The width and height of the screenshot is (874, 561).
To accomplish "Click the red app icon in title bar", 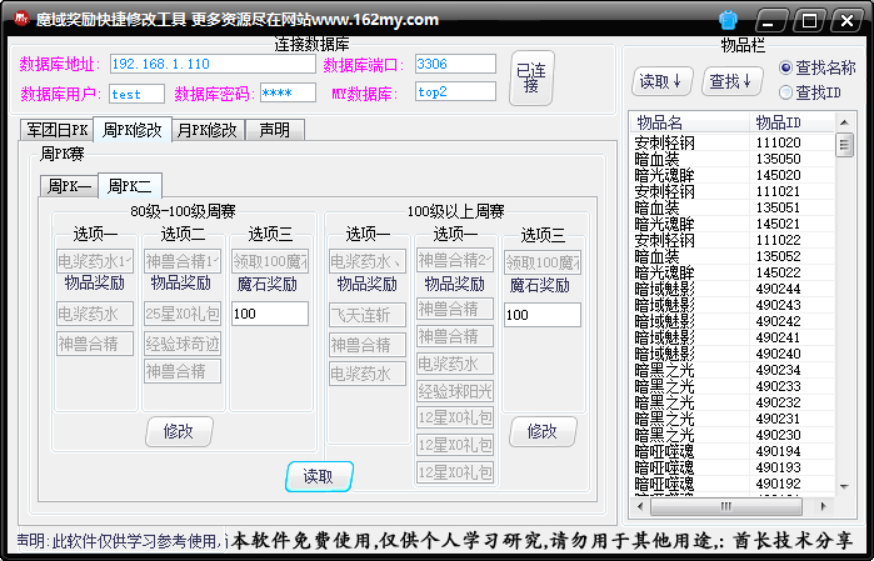I will pos(18,19).
